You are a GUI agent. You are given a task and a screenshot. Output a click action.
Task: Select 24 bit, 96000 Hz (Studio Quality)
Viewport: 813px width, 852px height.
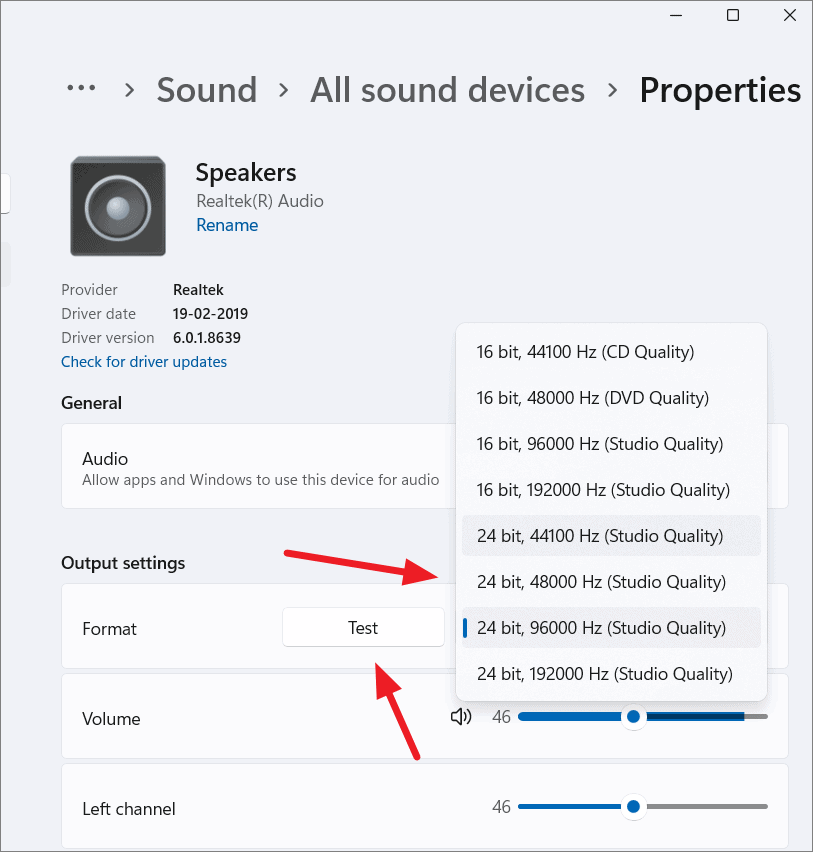tap(602, 628)
